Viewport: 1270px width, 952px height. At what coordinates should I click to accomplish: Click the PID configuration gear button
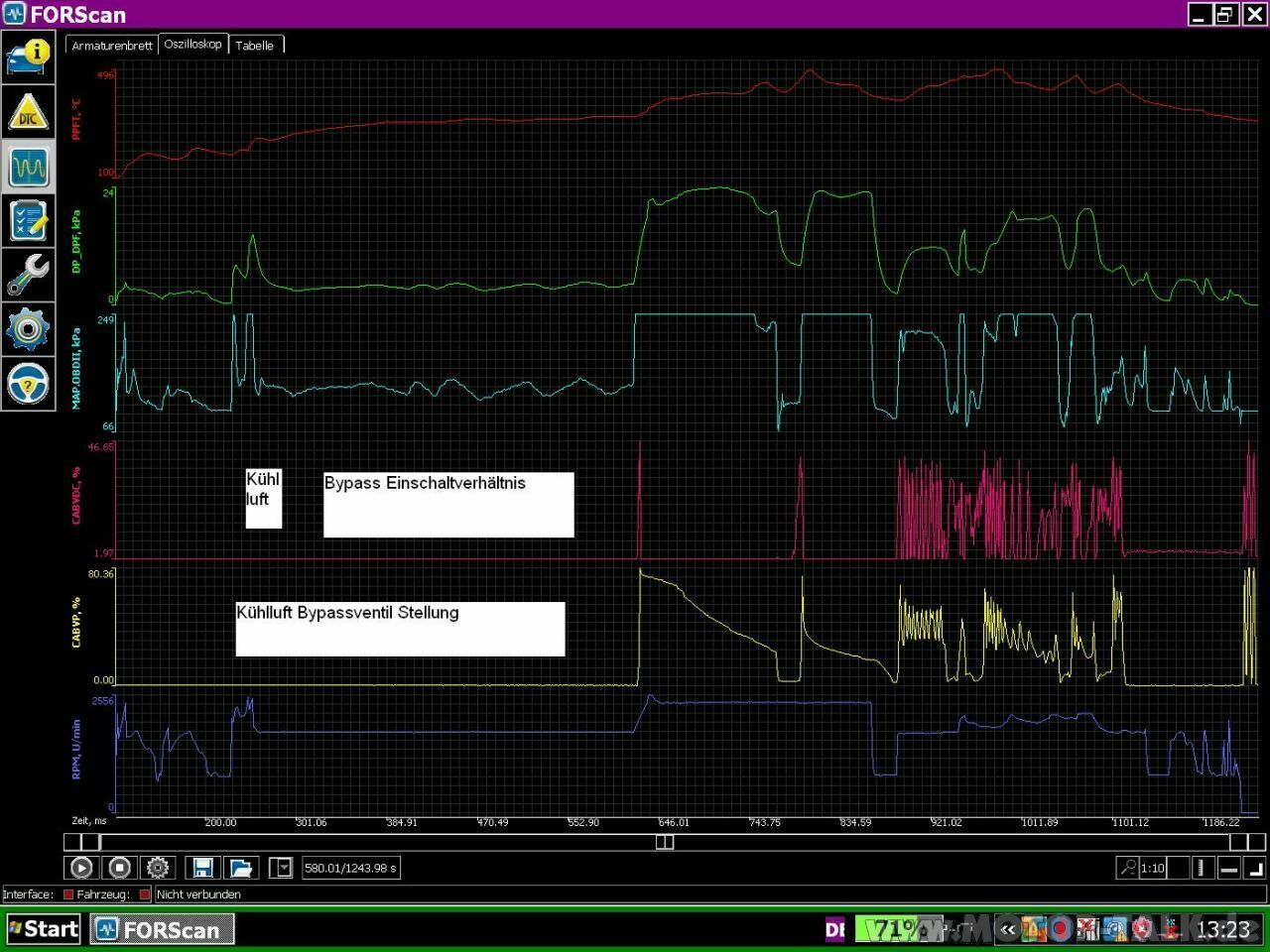157,868
